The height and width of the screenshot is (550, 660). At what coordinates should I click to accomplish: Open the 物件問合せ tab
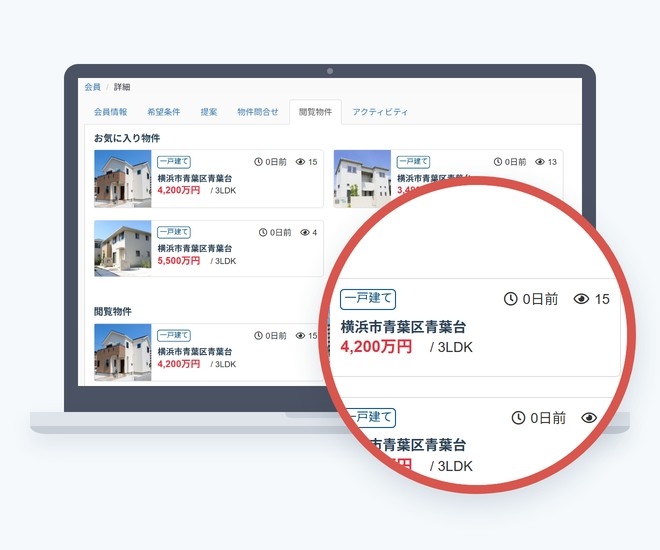click(258, 112)
